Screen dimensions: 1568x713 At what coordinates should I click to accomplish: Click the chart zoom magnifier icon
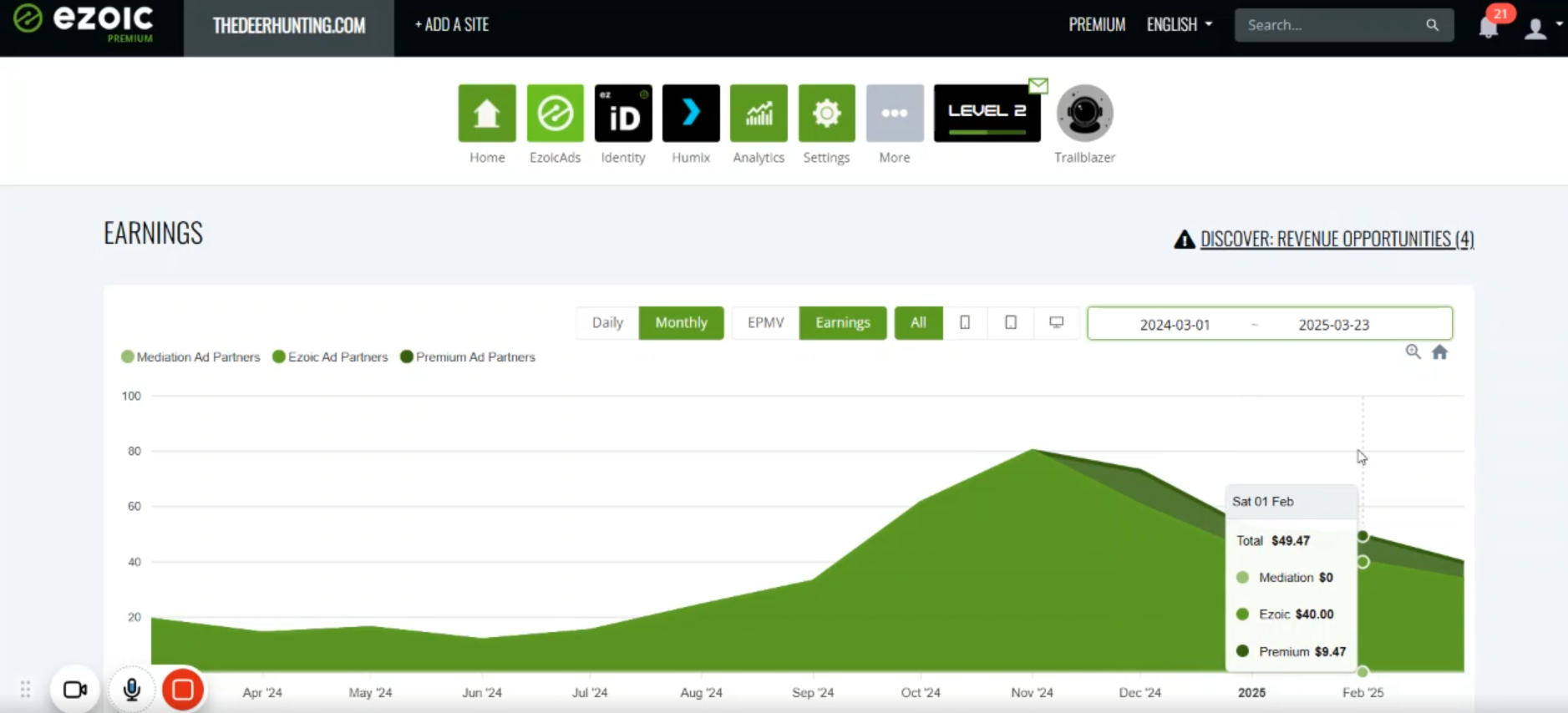[x=1413, y=351]
